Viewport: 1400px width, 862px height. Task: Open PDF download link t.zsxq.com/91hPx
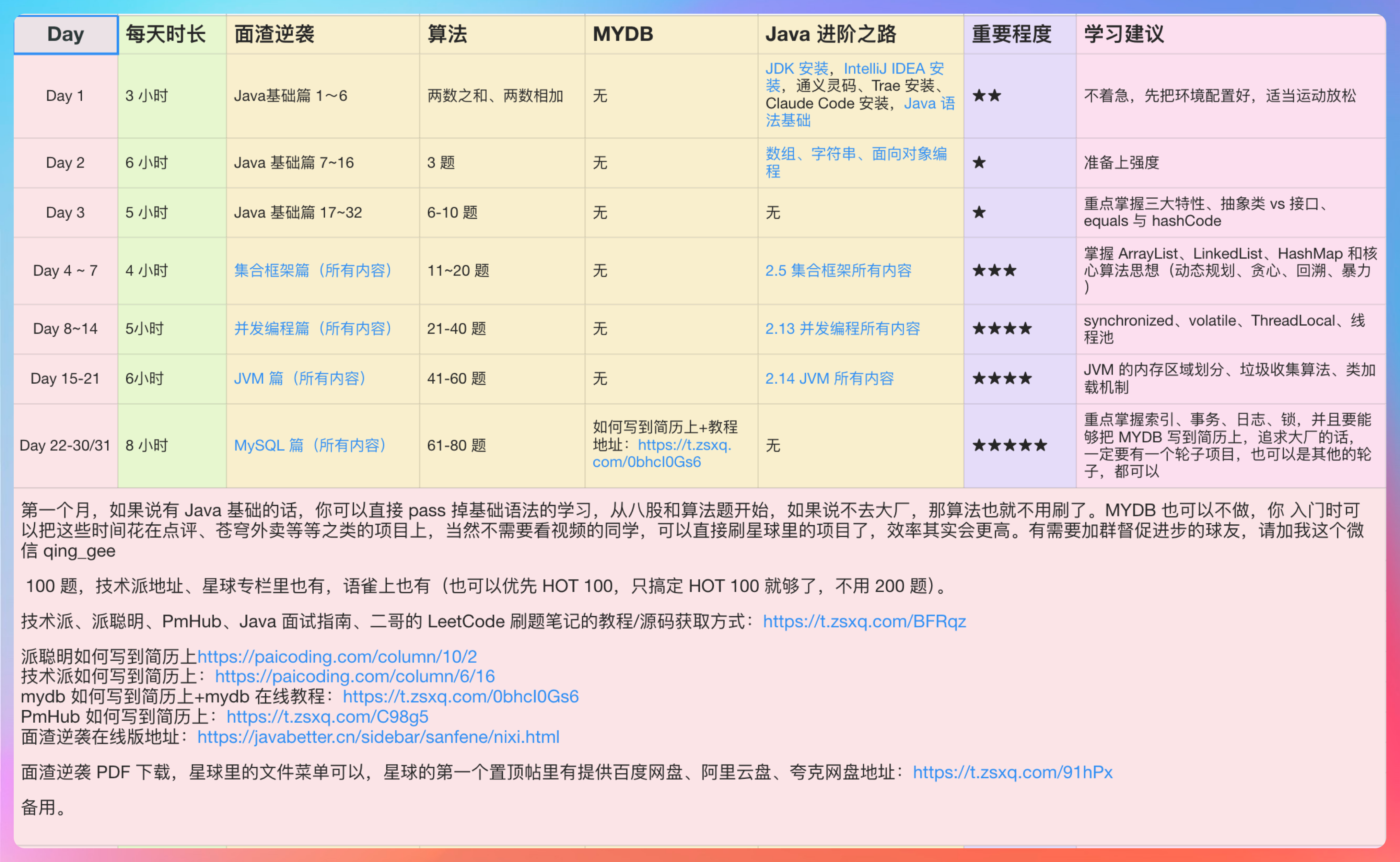pos(1012,772)
